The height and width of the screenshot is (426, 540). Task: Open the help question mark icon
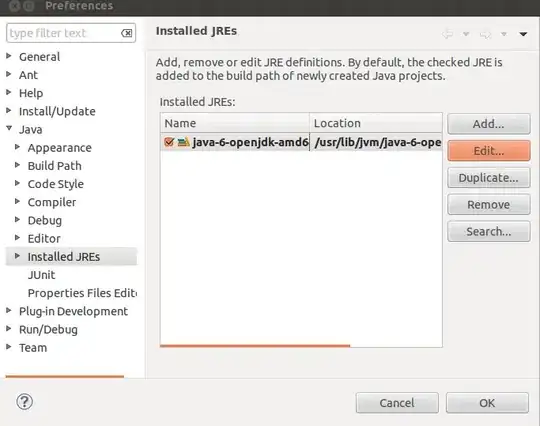(x=24, y=402)
